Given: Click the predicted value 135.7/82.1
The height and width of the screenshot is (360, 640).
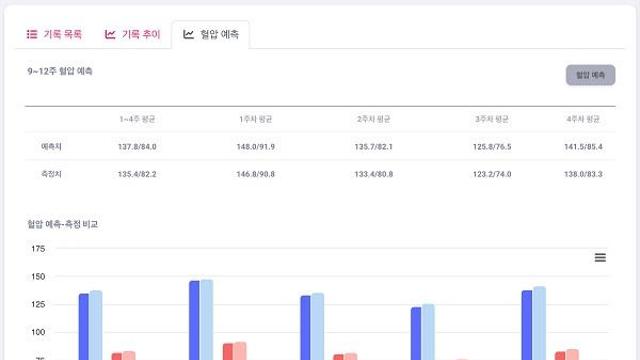Looking at the screenshot, I should pos(373,147).
